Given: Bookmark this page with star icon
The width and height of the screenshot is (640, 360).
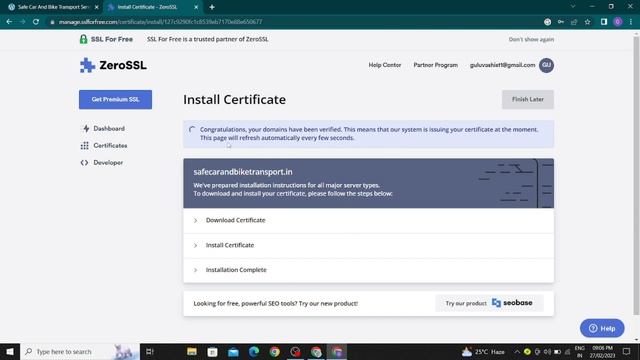Looking at the screenshot, I should [587, 22].
